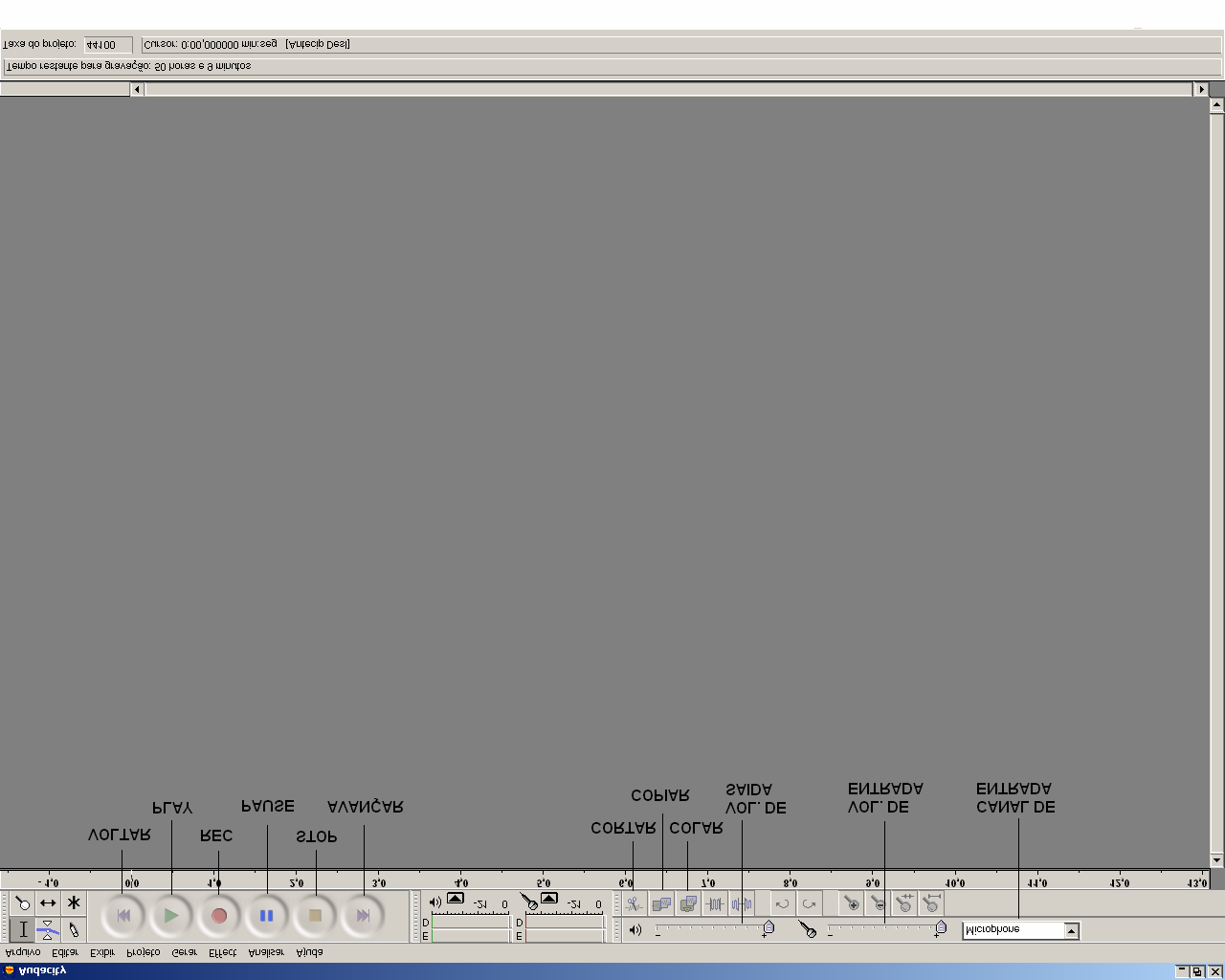This screenshot has height=980, width=1225.
Task: Open the Projeto menu
Action: tap(144, 952)
